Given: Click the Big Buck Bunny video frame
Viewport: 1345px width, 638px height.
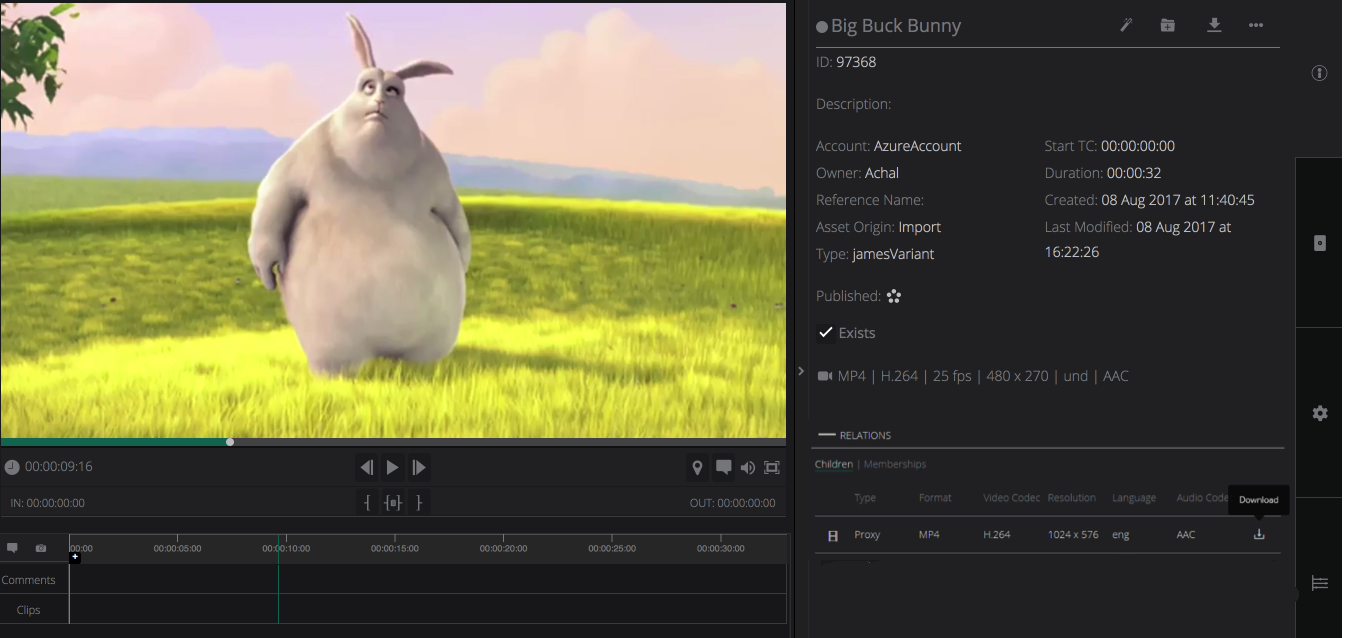Looking at the screenshot, I should [x=393, y=220].
